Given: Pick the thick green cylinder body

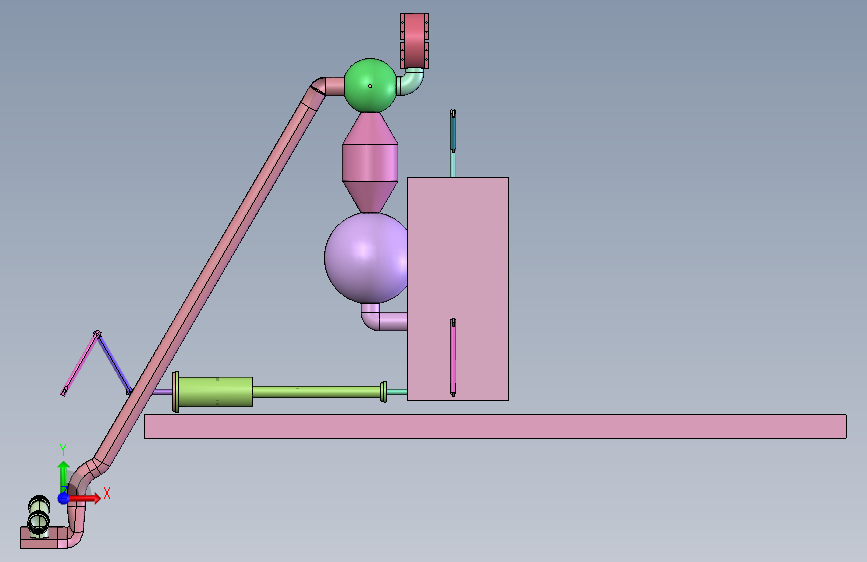Looking at the screenshot, I should click(216, 392).
